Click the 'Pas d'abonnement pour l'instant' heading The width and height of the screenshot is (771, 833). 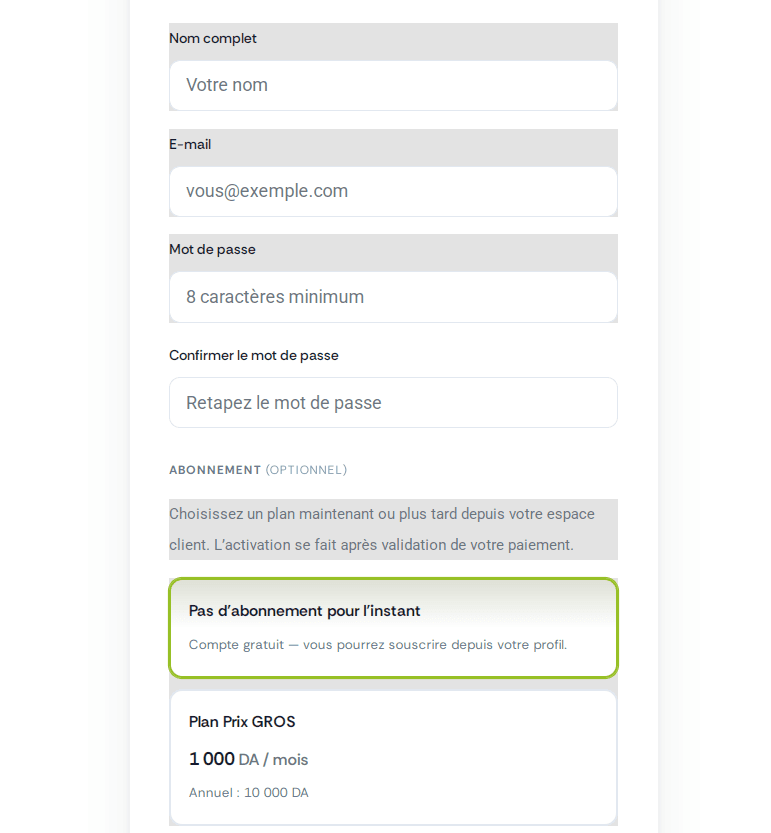304,611
